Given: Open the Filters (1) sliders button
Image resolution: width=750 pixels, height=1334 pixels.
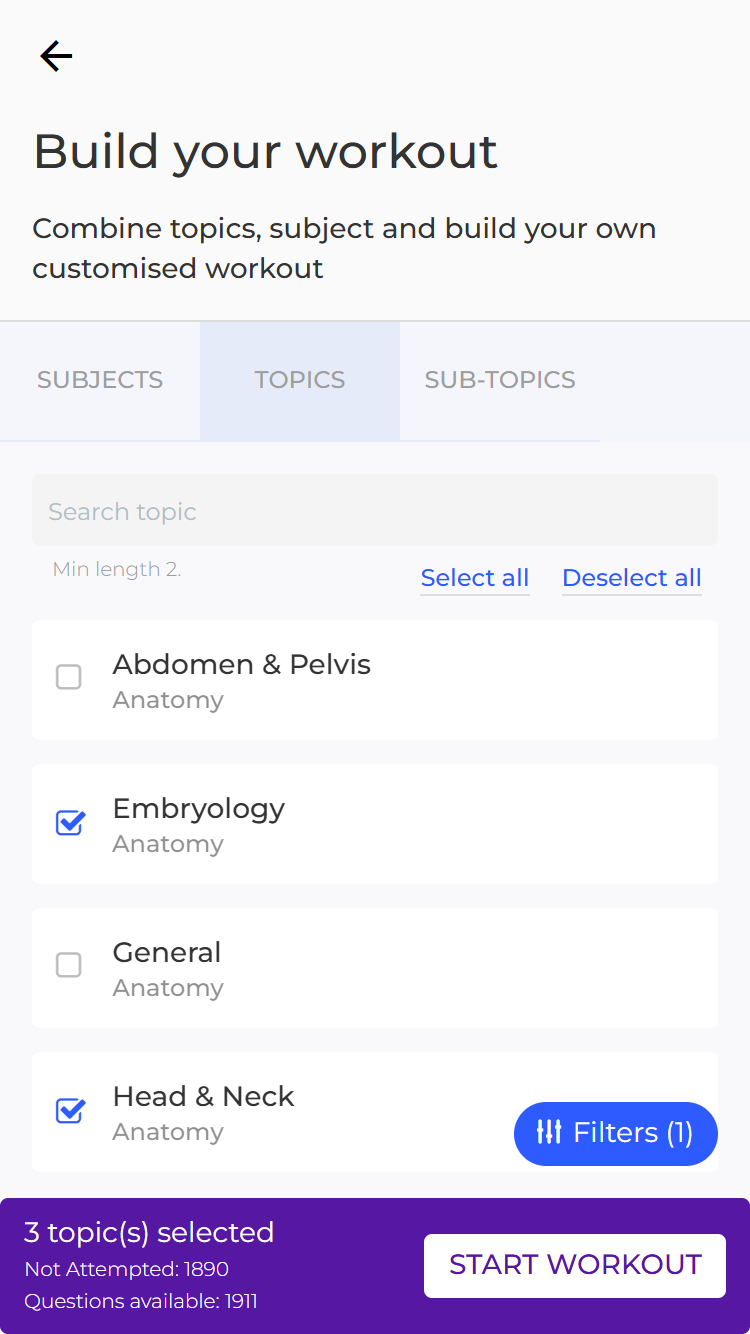Looking at the screenshot, I should 615,1133.
